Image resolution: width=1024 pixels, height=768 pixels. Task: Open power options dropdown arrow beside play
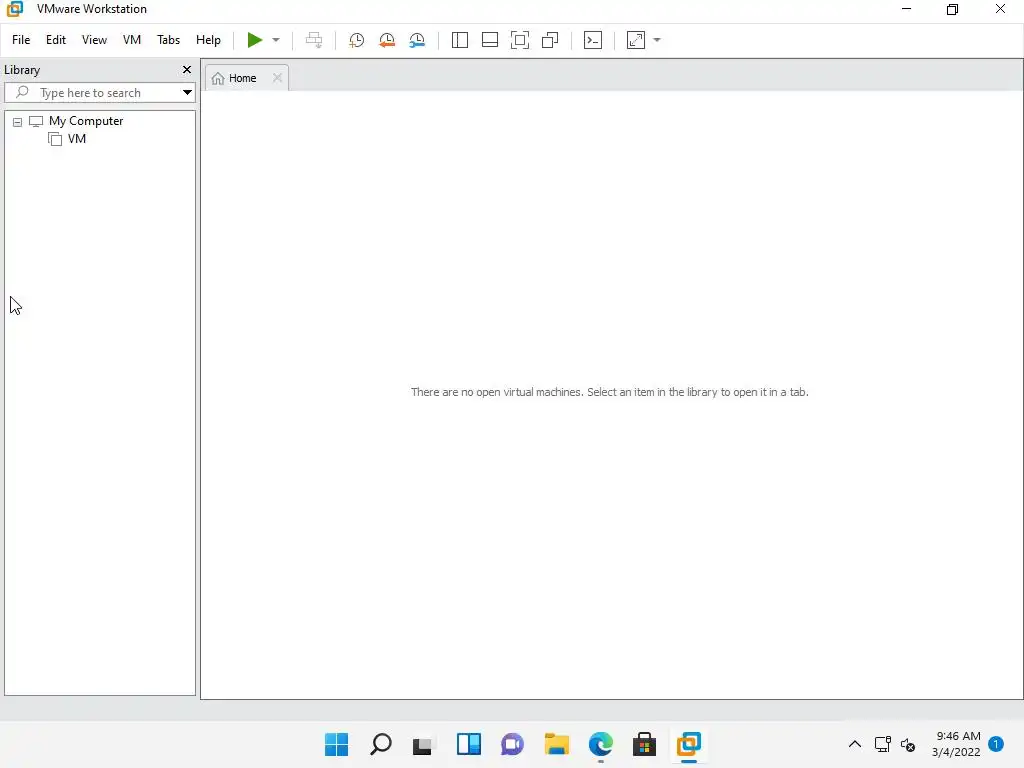pyautogui.click(x=276, y=40)
